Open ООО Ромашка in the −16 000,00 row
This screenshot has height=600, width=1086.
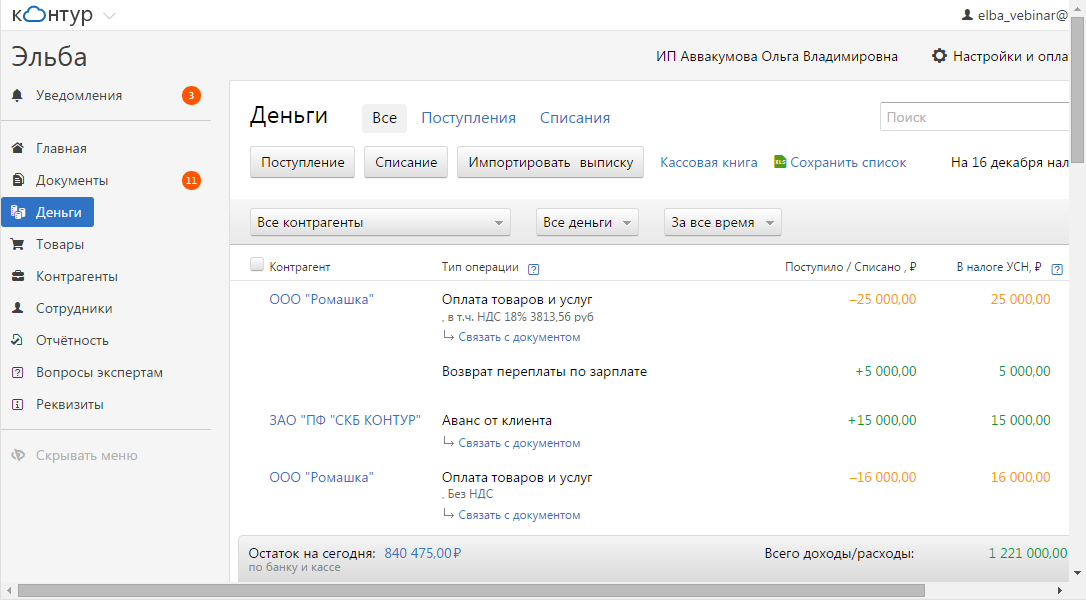(x=321, y=477)
